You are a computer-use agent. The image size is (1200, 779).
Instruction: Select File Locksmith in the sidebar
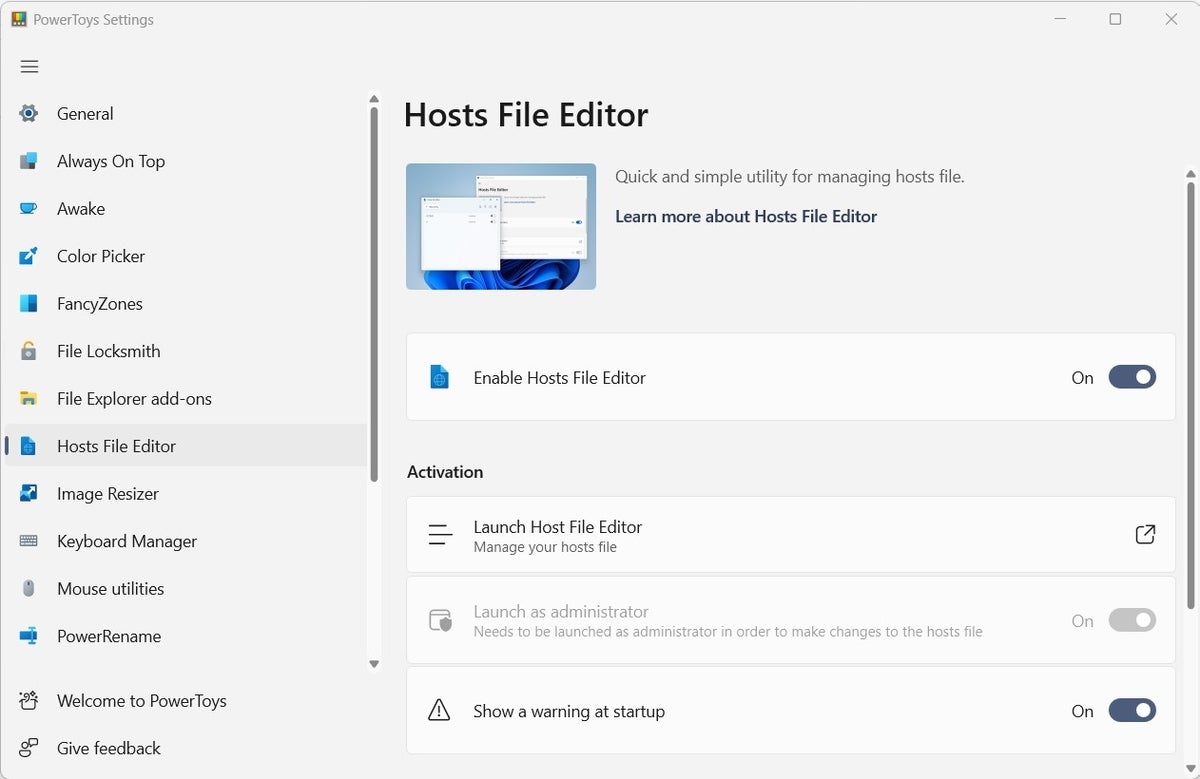186,351
